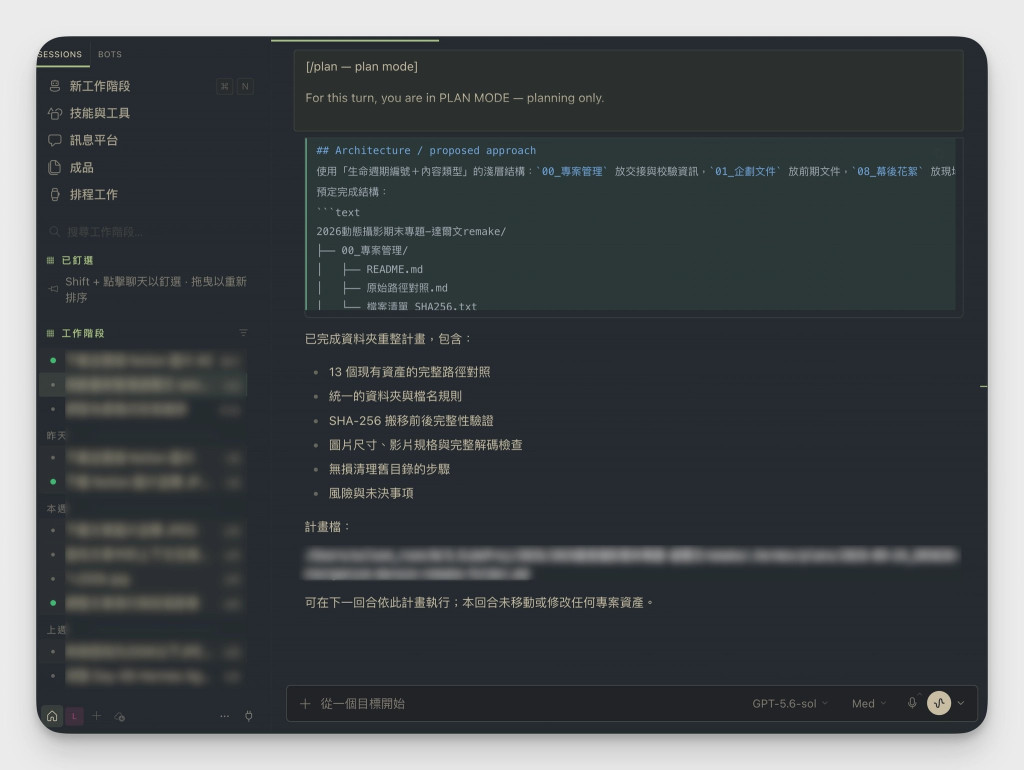This screenshot has height=770, width=1024.
Task: Open the GPT-5.6-sol model dropdown
Action: pos(790,703)
